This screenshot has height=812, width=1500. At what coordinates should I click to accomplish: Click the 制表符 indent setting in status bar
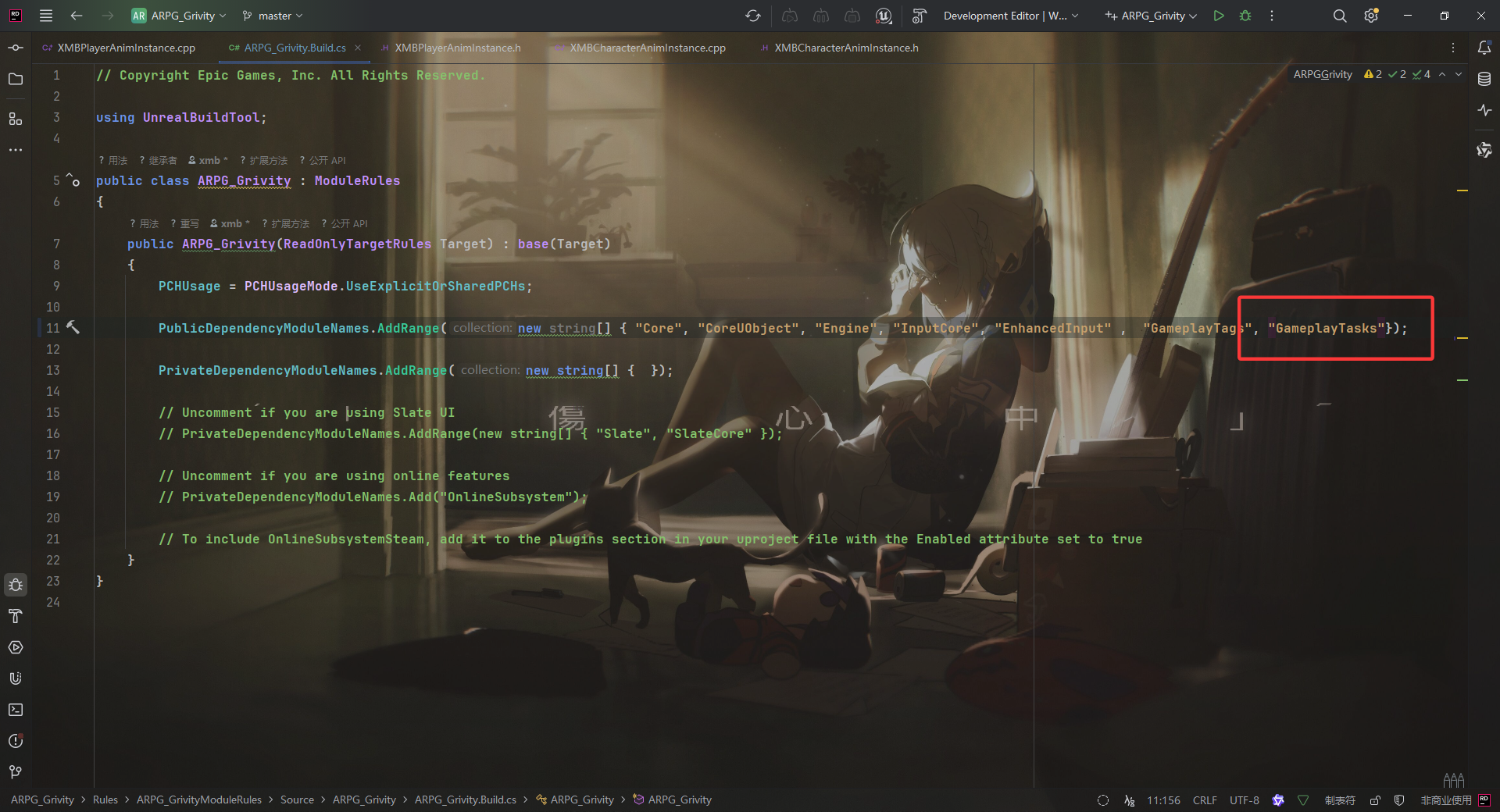[x=1340, y=800]
